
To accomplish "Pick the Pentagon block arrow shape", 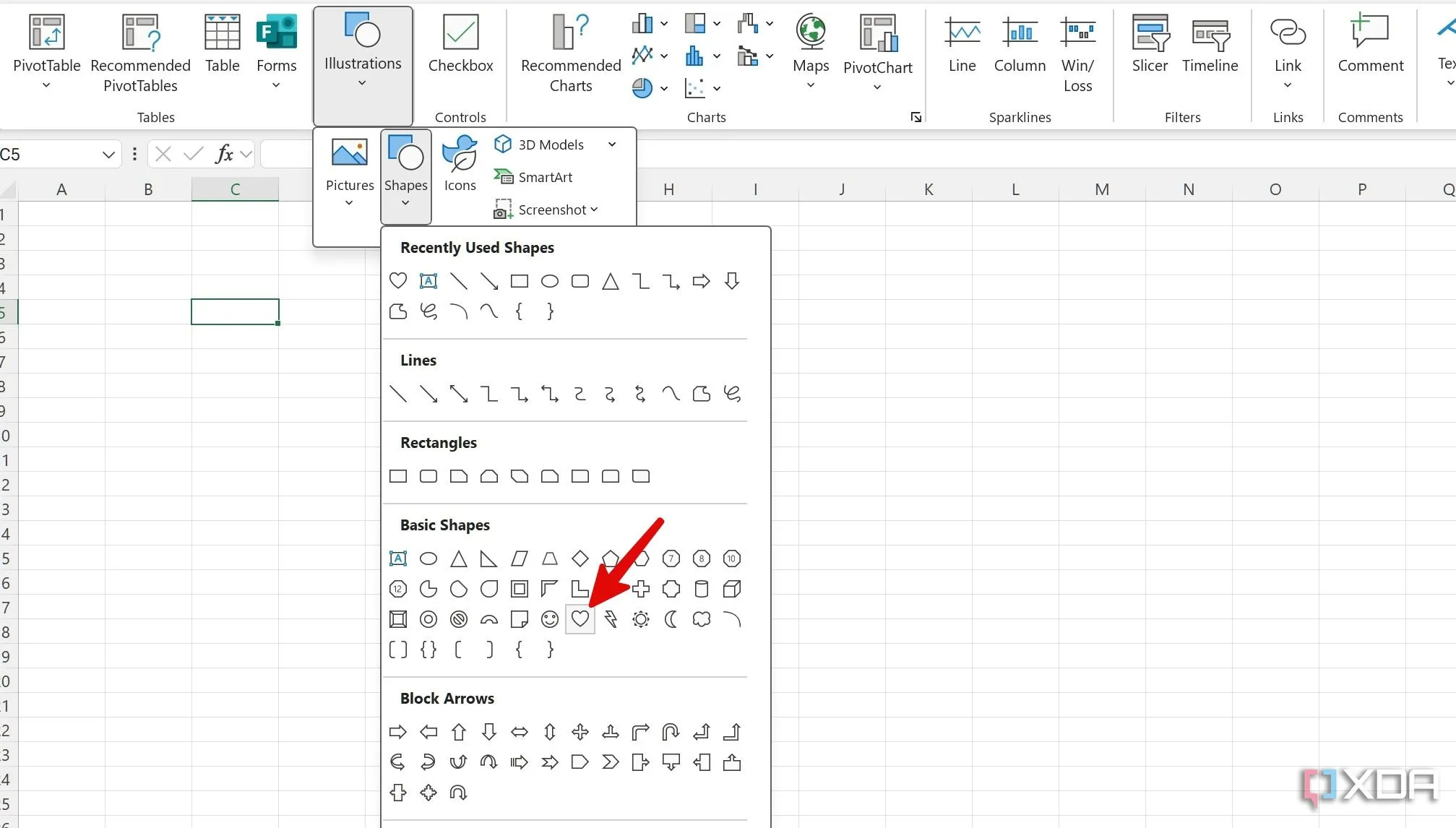I will point(580,762).
